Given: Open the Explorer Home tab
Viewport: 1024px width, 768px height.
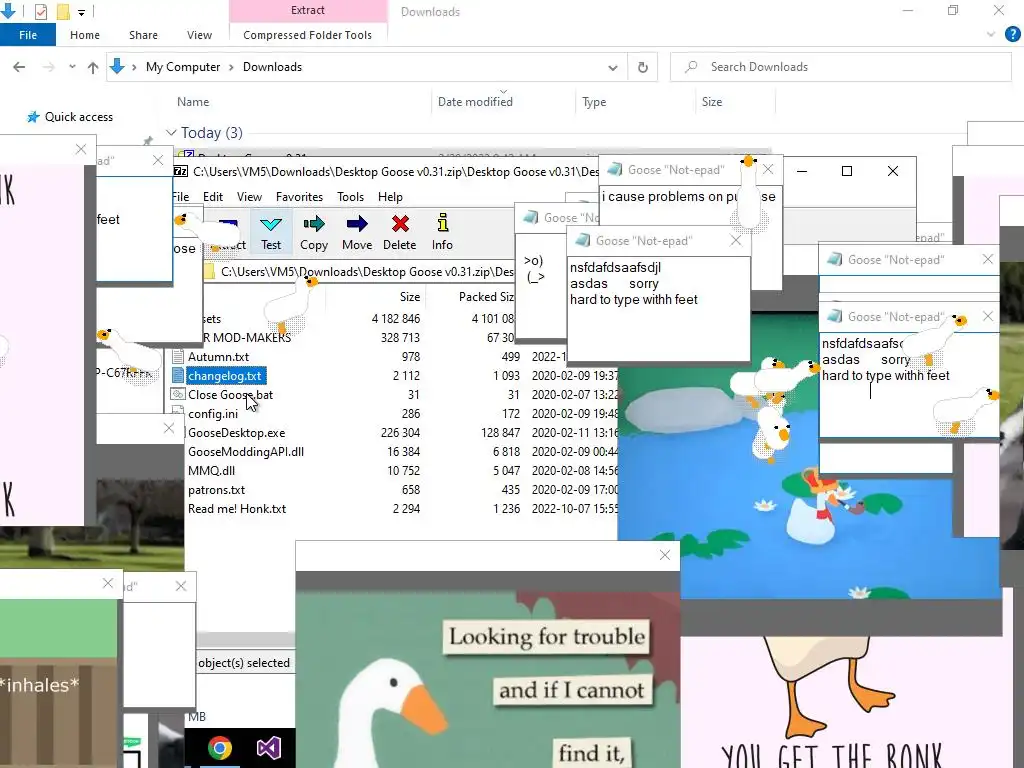Looking at the screenshot, I should click(x=85, y=35).
